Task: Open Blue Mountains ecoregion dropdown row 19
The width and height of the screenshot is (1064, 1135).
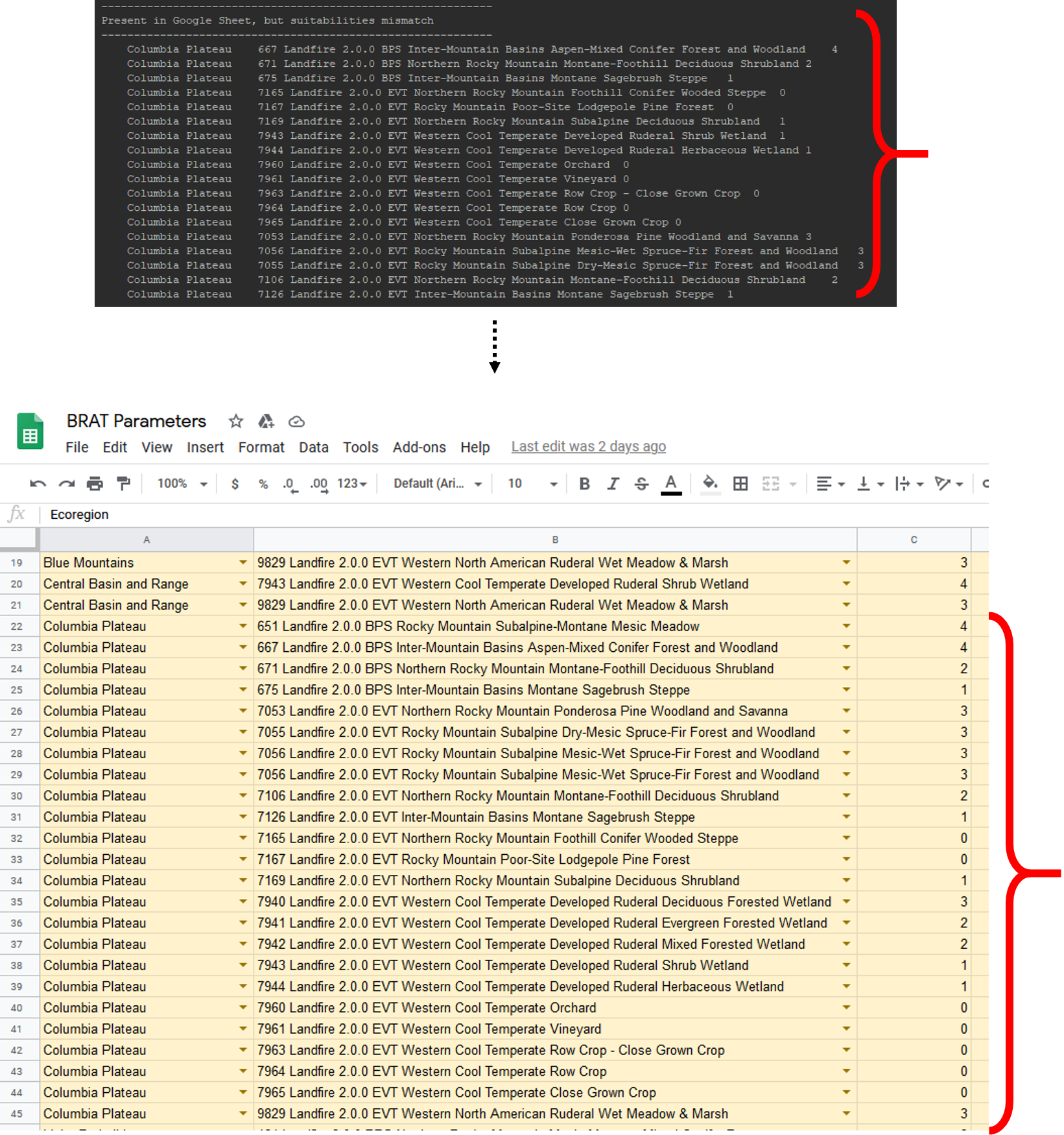Action: (242, 562)
